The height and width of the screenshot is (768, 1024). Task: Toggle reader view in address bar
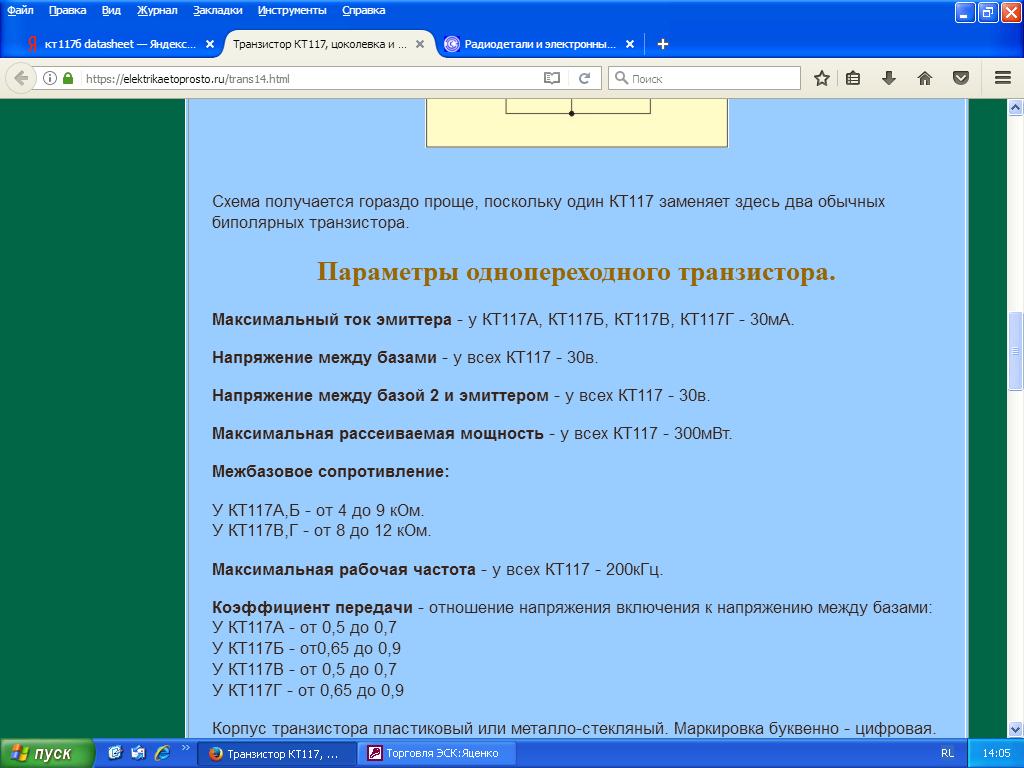tap(552, 78)
